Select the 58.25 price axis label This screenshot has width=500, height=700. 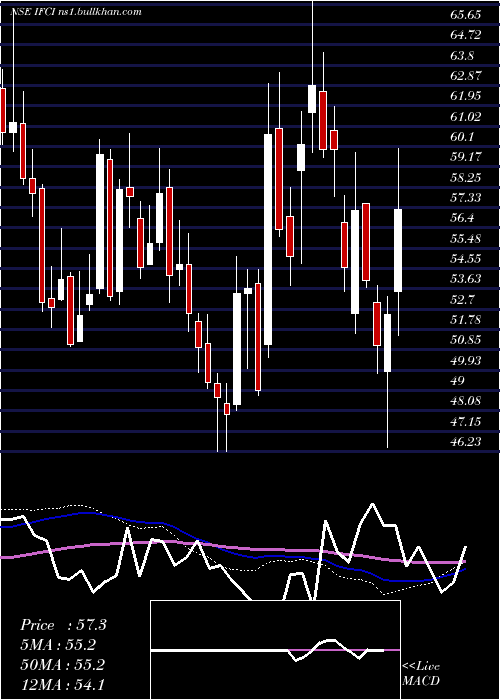click(466, 178)
